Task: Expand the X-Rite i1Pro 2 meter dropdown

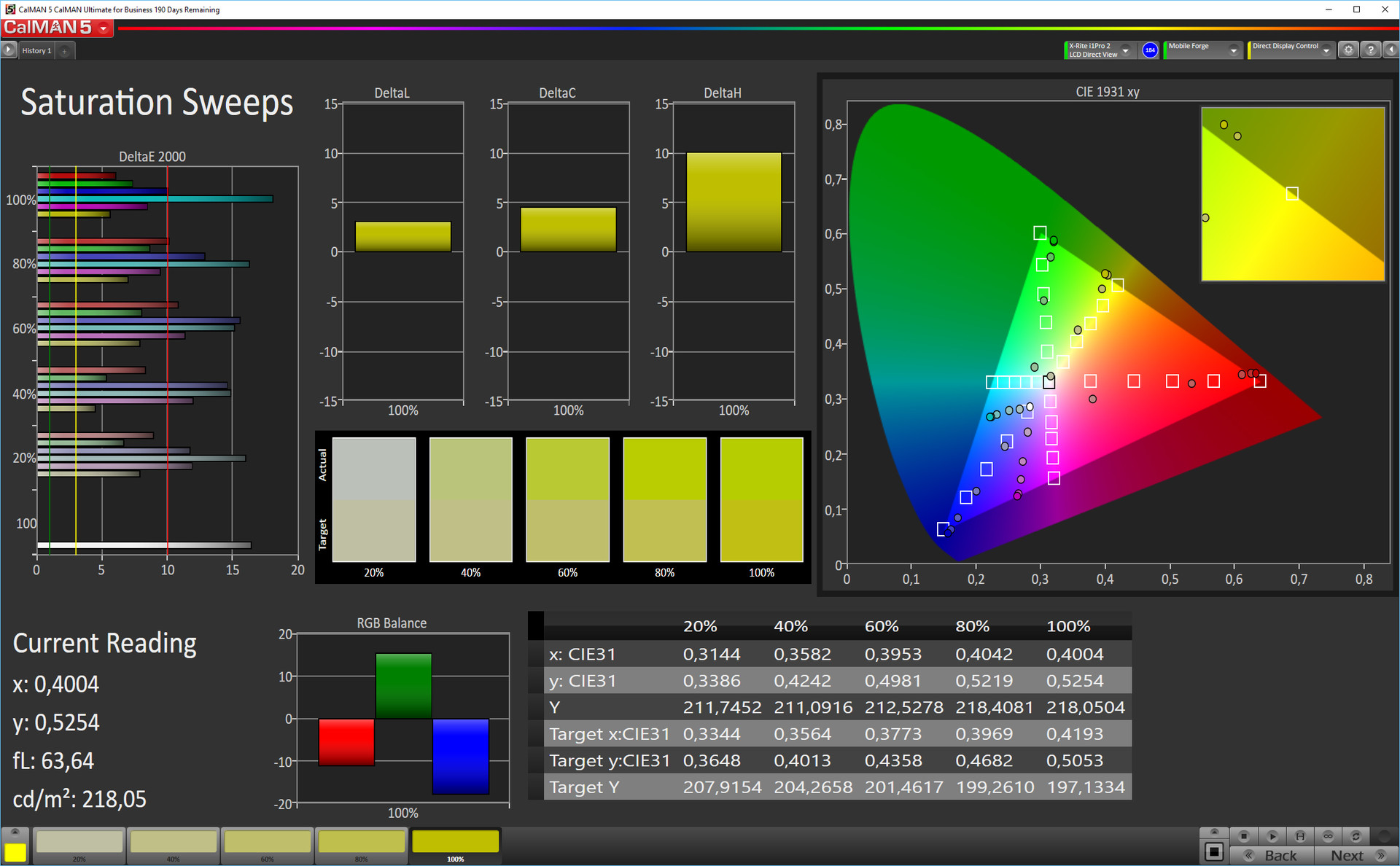Action: tap(1125, 50)
